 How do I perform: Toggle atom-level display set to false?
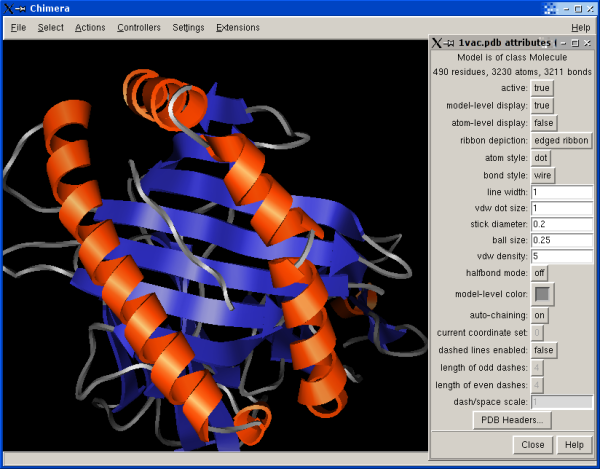543,123
